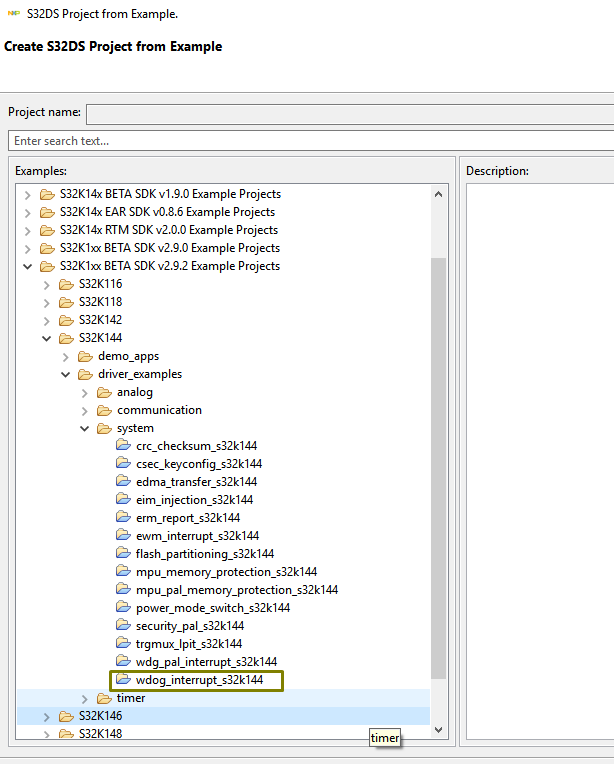
Task: Click the S32K144 folder icon
Action: pos(66,339)
